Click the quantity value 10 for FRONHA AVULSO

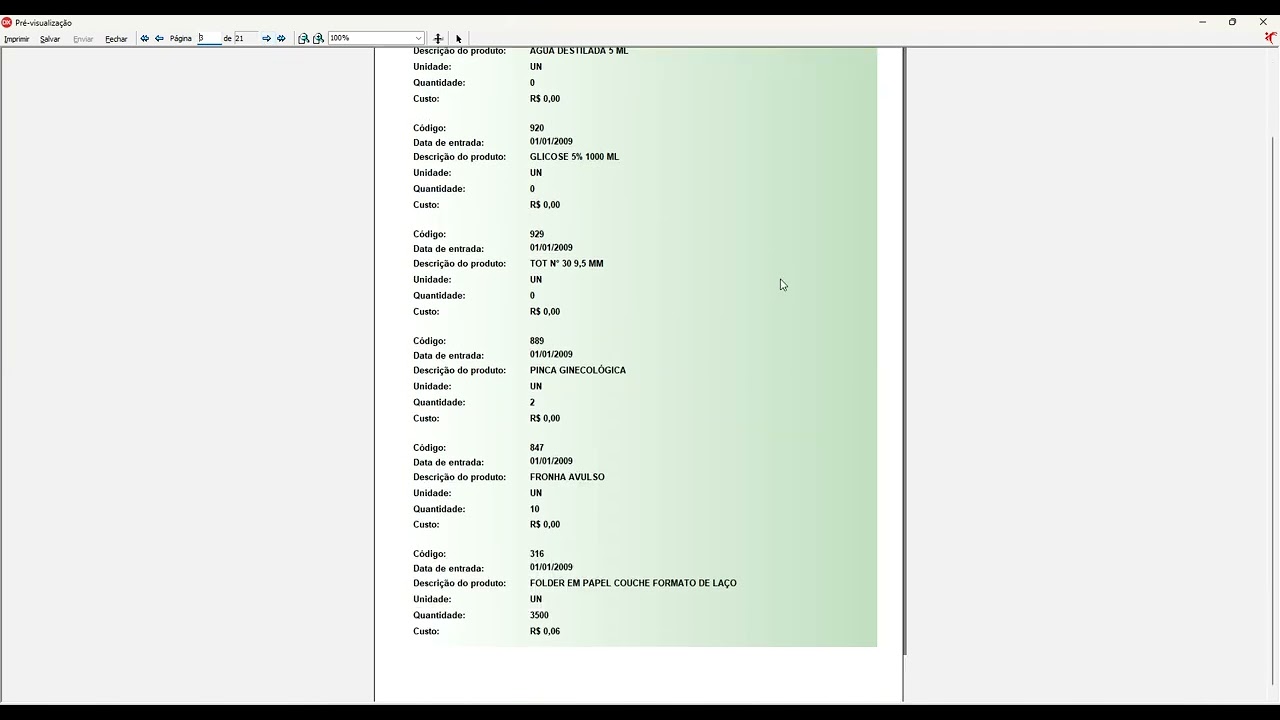pyautogui.click(x=534, y=509)
